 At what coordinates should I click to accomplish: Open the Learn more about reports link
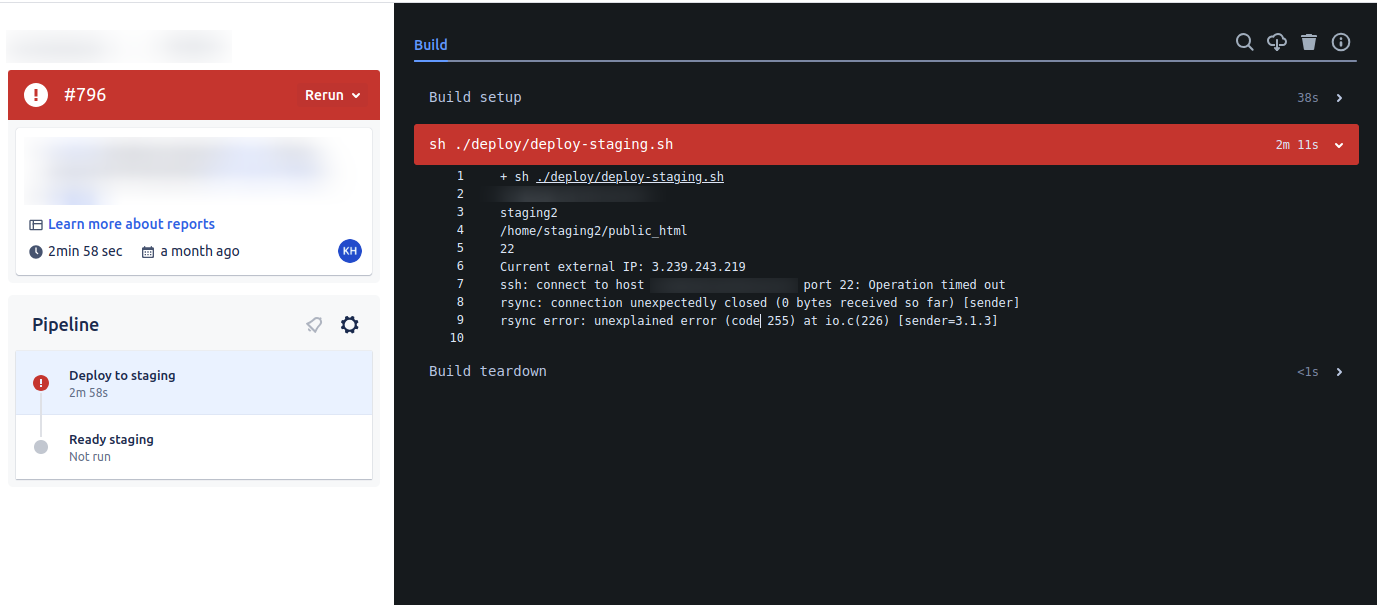[131, 224]
